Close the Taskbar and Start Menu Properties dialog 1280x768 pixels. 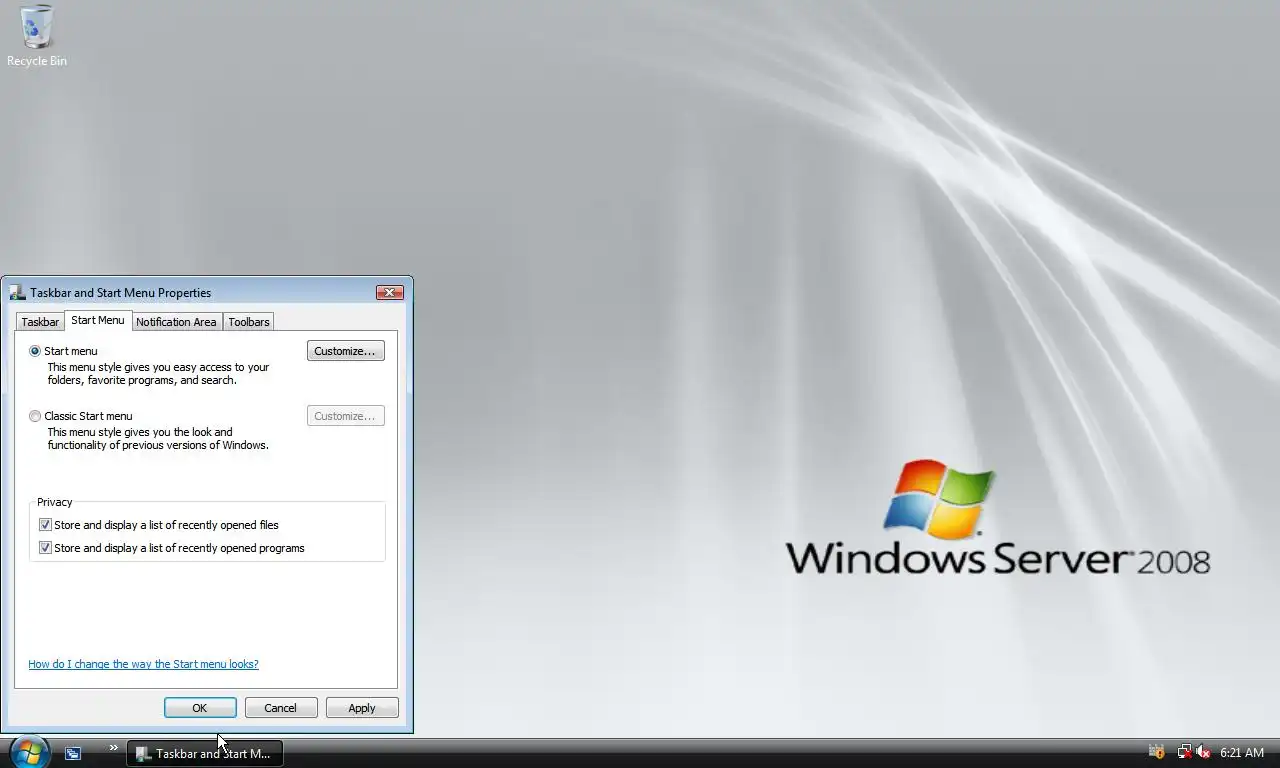pyautogui.click(x=390, y=292)
